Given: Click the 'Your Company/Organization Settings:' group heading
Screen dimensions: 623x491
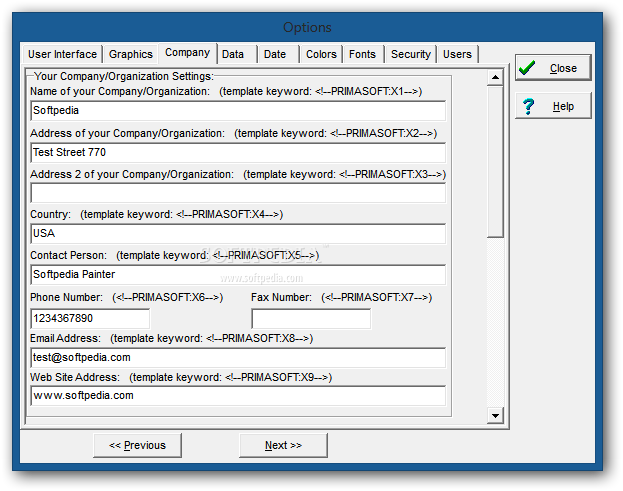Looking at the screenshot, I should point(124,76).
